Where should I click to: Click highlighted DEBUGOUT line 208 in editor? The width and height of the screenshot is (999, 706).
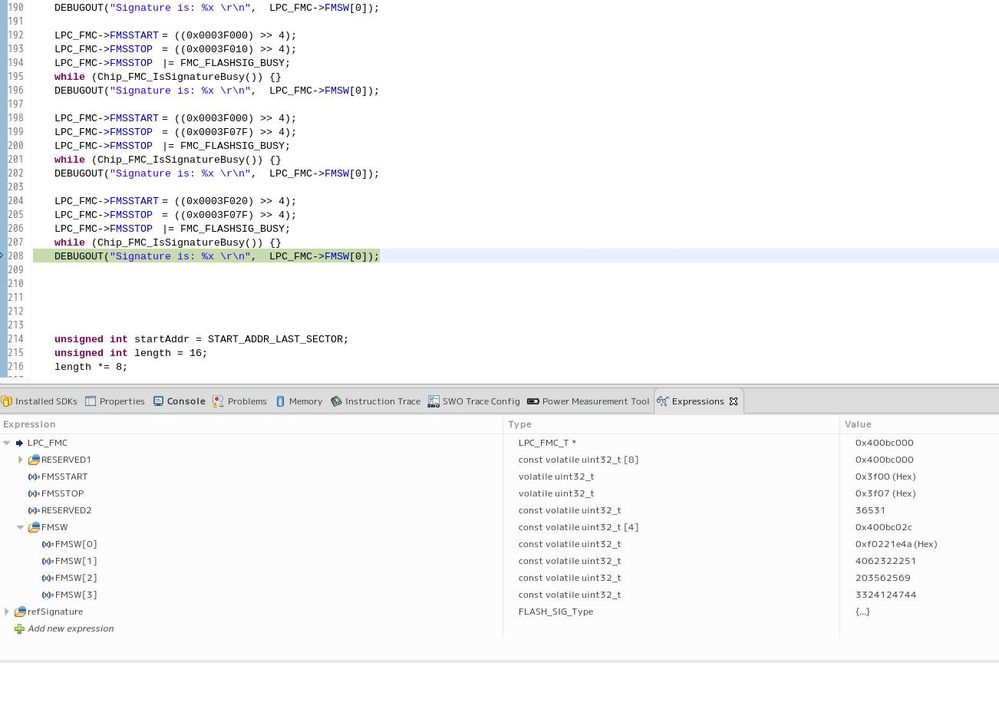[206, 256]
